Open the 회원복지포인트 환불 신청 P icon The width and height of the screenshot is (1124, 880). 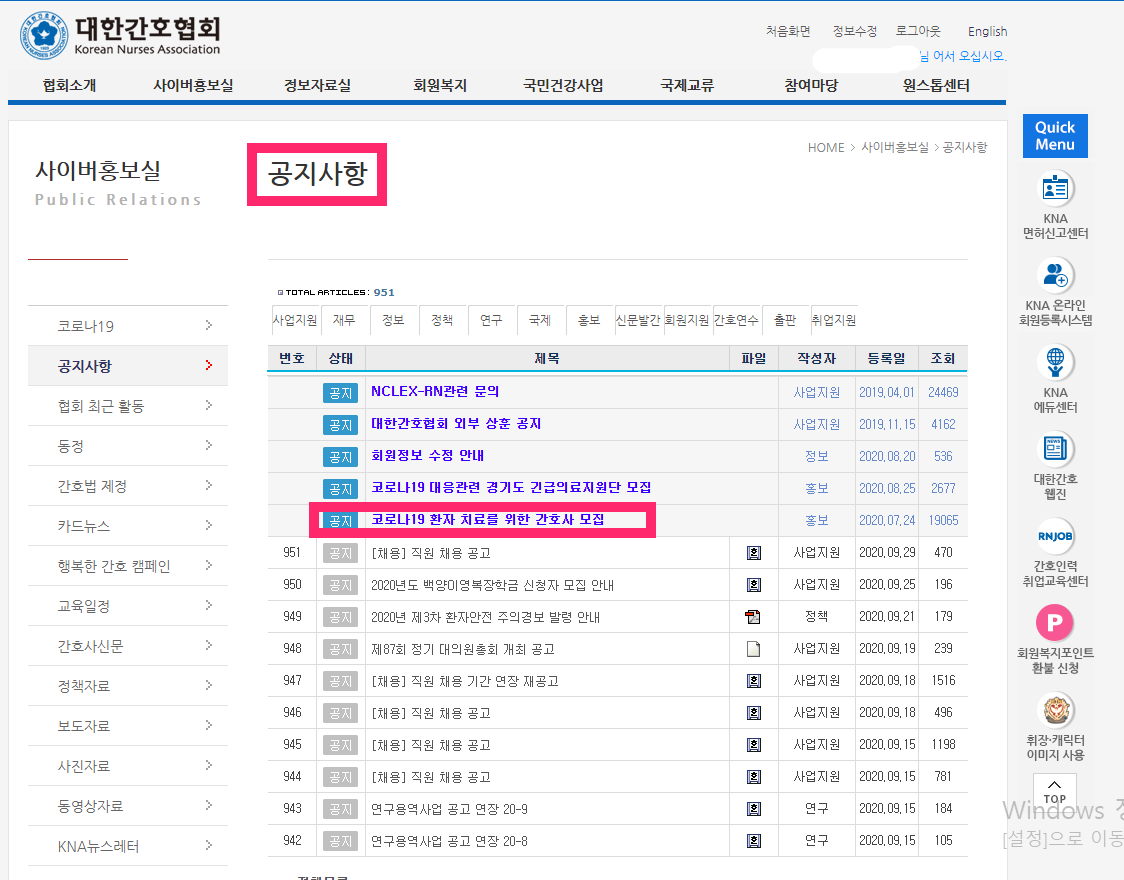(1055, 623)
